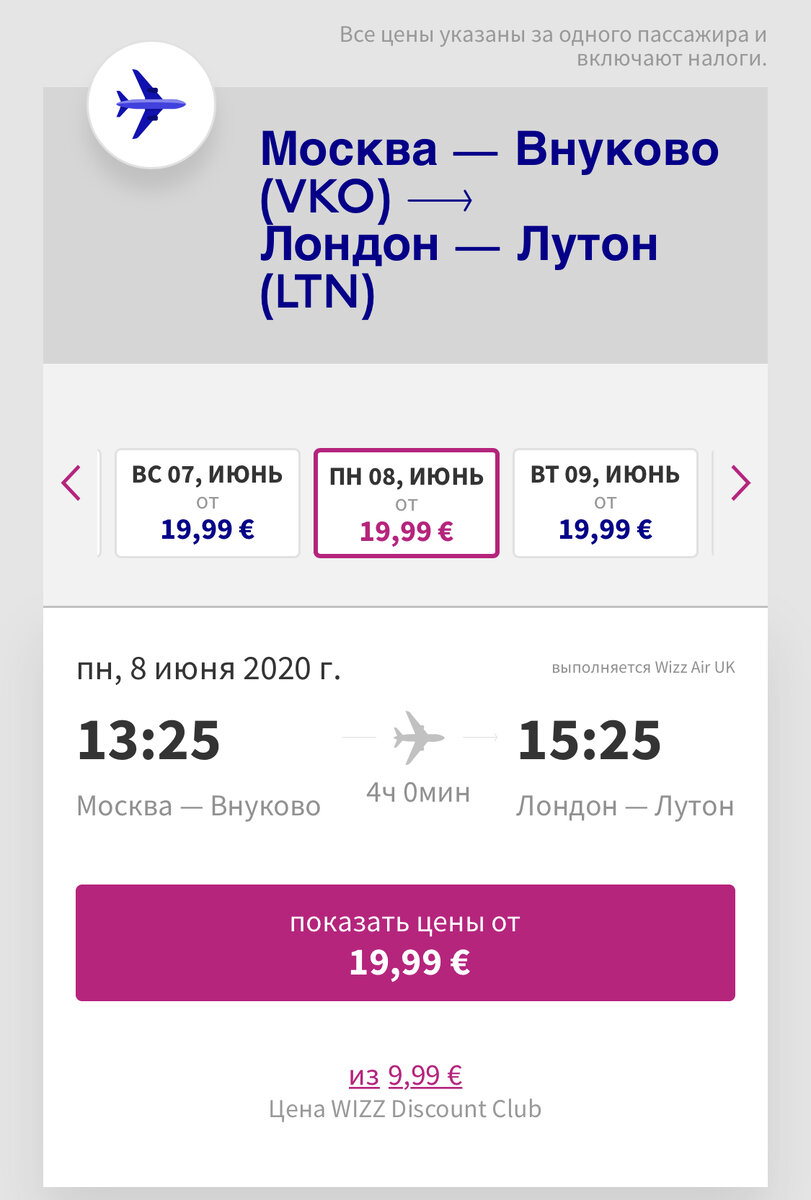Click the gray airplane icon between flight times

pyautogui.click(x=418, y=737)
